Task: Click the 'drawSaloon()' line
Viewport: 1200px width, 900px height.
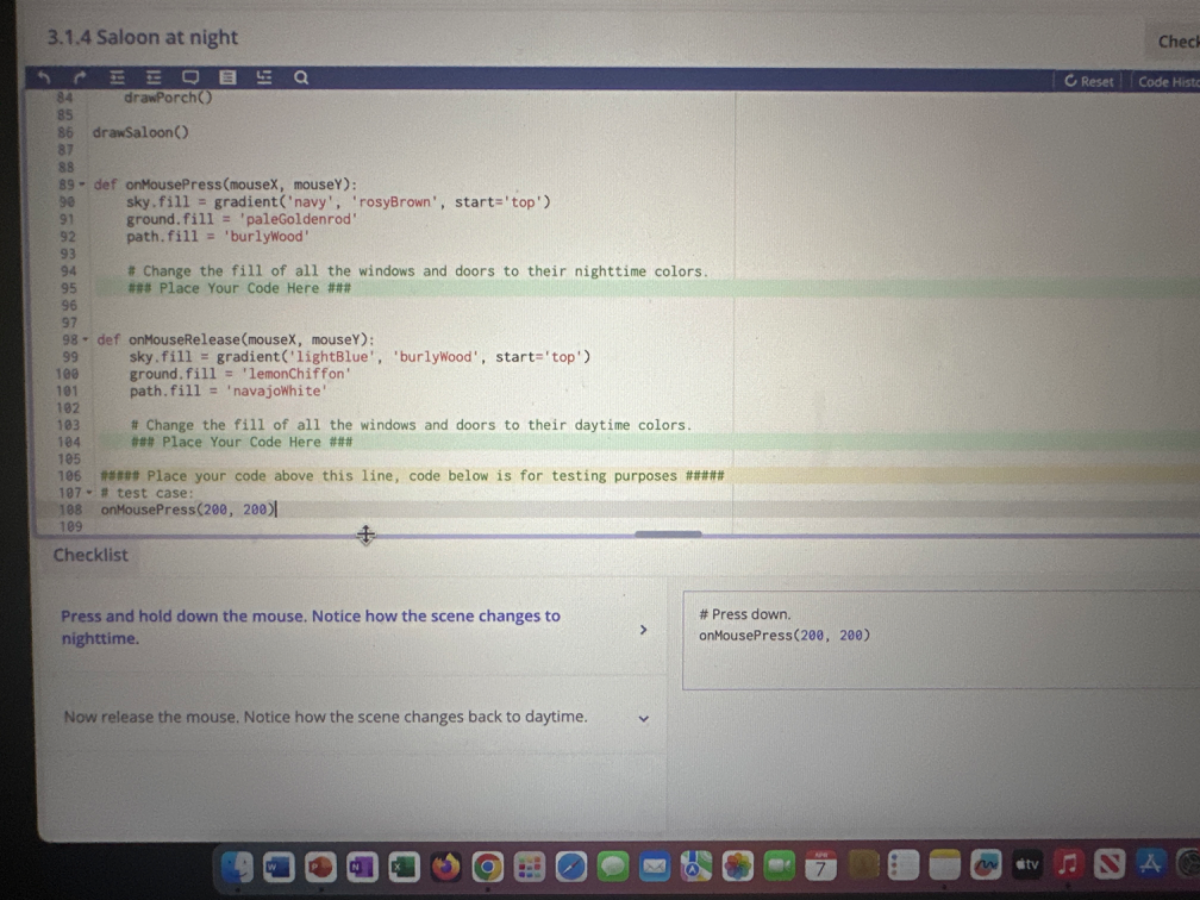Action: tap(141, 132)
